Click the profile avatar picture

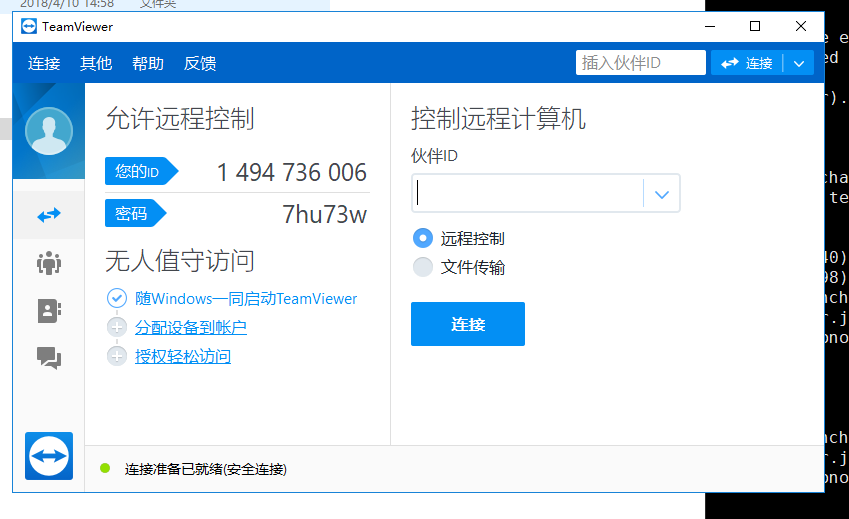click(x=49, y=131)
